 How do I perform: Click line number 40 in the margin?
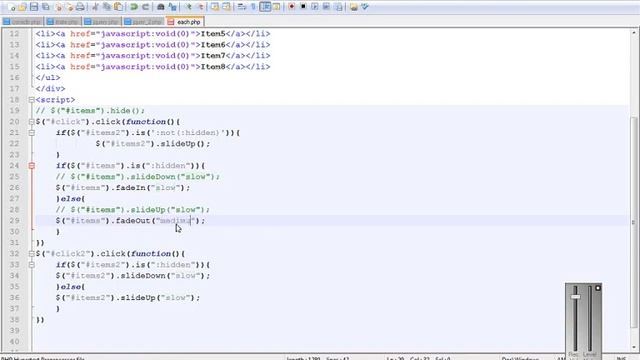coord(14,342)
